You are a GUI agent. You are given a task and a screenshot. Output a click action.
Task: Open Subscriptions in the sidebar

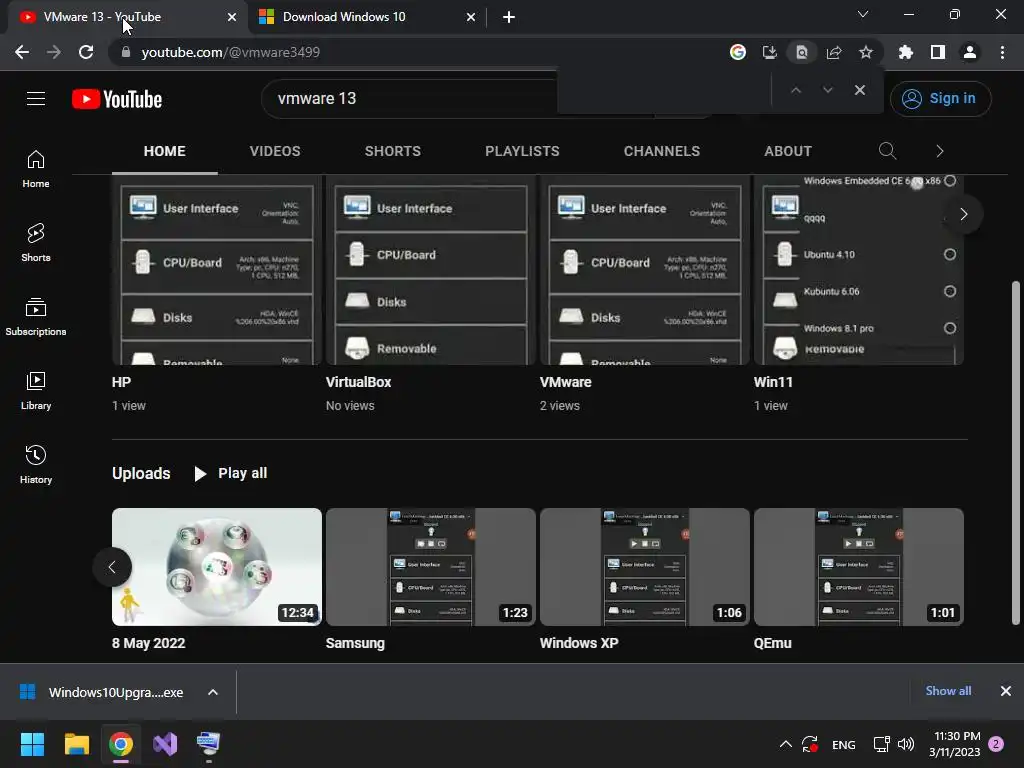(36, 317)
